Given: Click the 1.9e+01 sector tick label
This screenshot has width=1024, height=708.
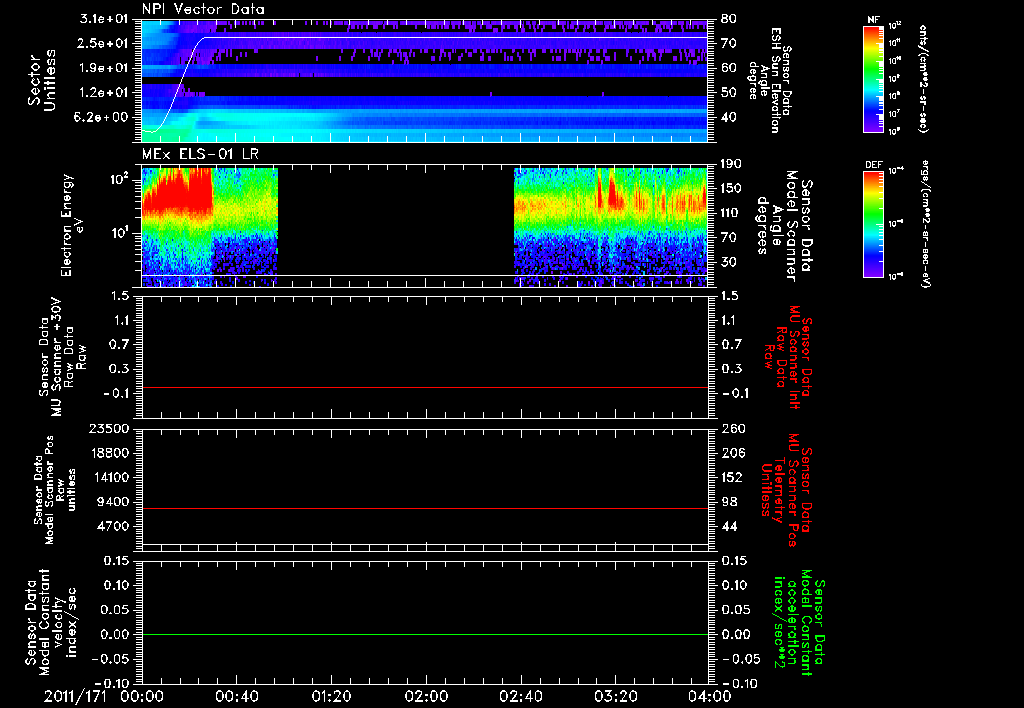Looking at the screenshot, I should (103, 68).
